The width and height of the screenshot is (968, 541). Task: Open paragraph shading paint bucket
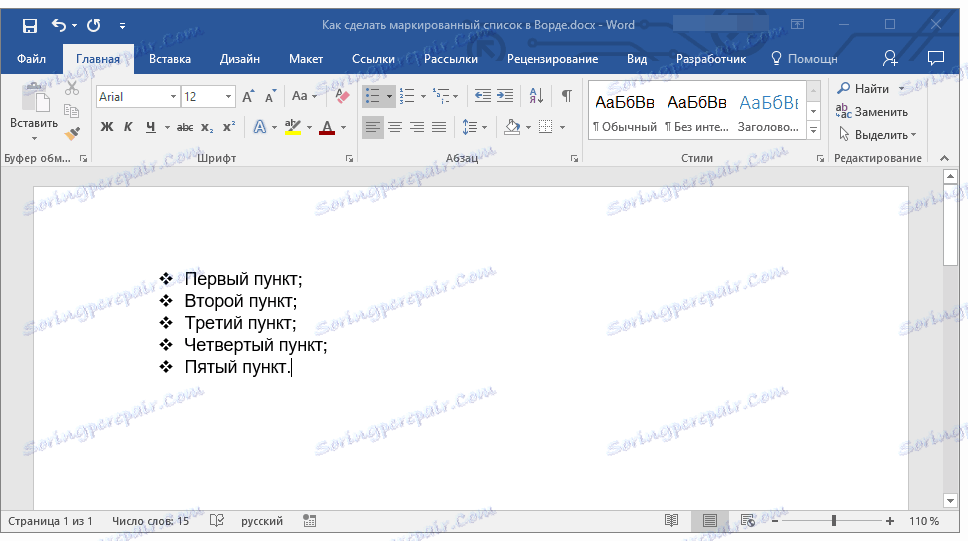pos(512,127)
